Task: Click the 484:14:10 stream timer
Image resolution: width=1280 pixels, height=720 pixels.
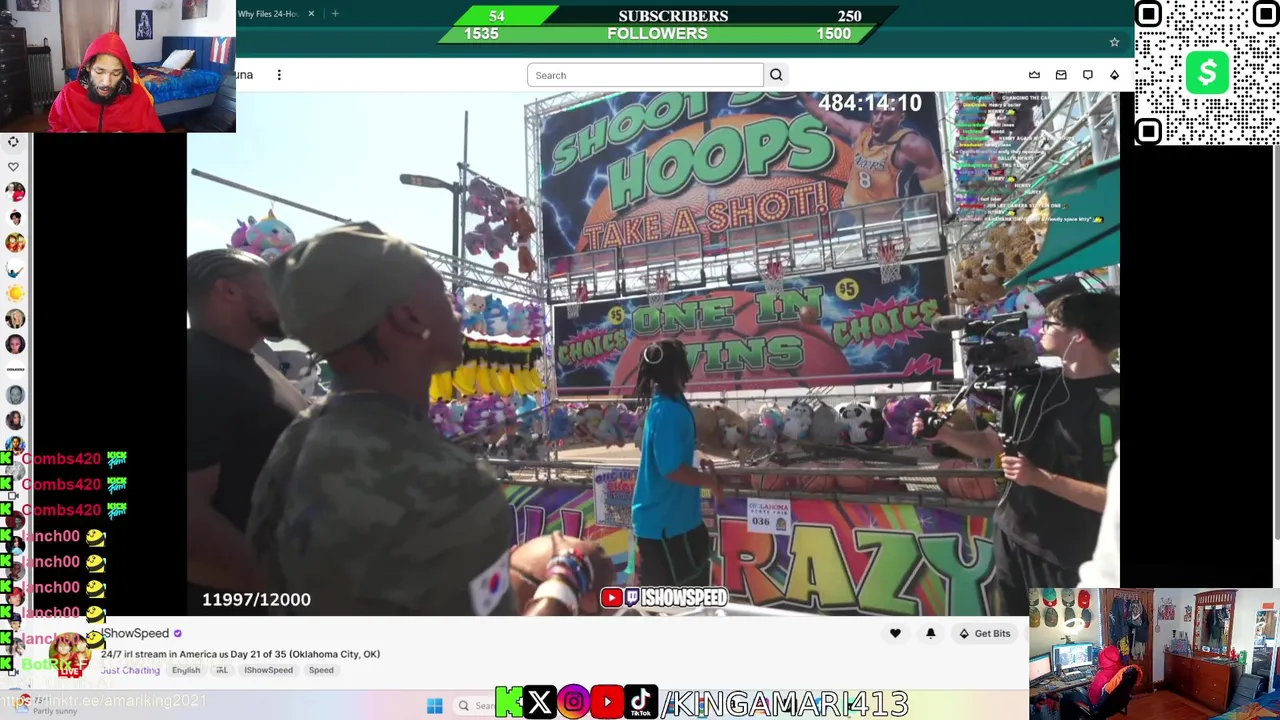Action: pyautogui.click(x=870, y=103)
